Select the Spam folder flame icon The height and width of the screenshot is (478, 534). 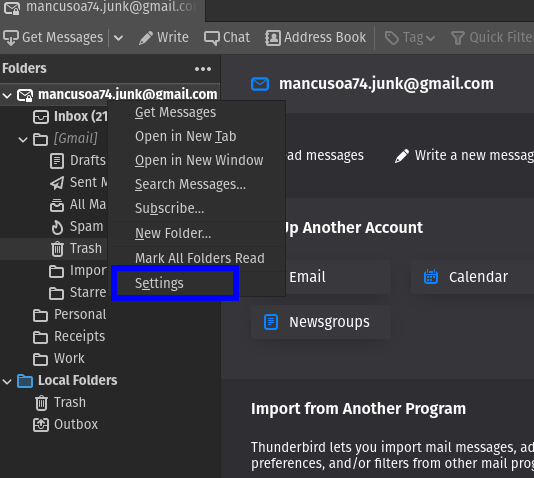(57, 227)
